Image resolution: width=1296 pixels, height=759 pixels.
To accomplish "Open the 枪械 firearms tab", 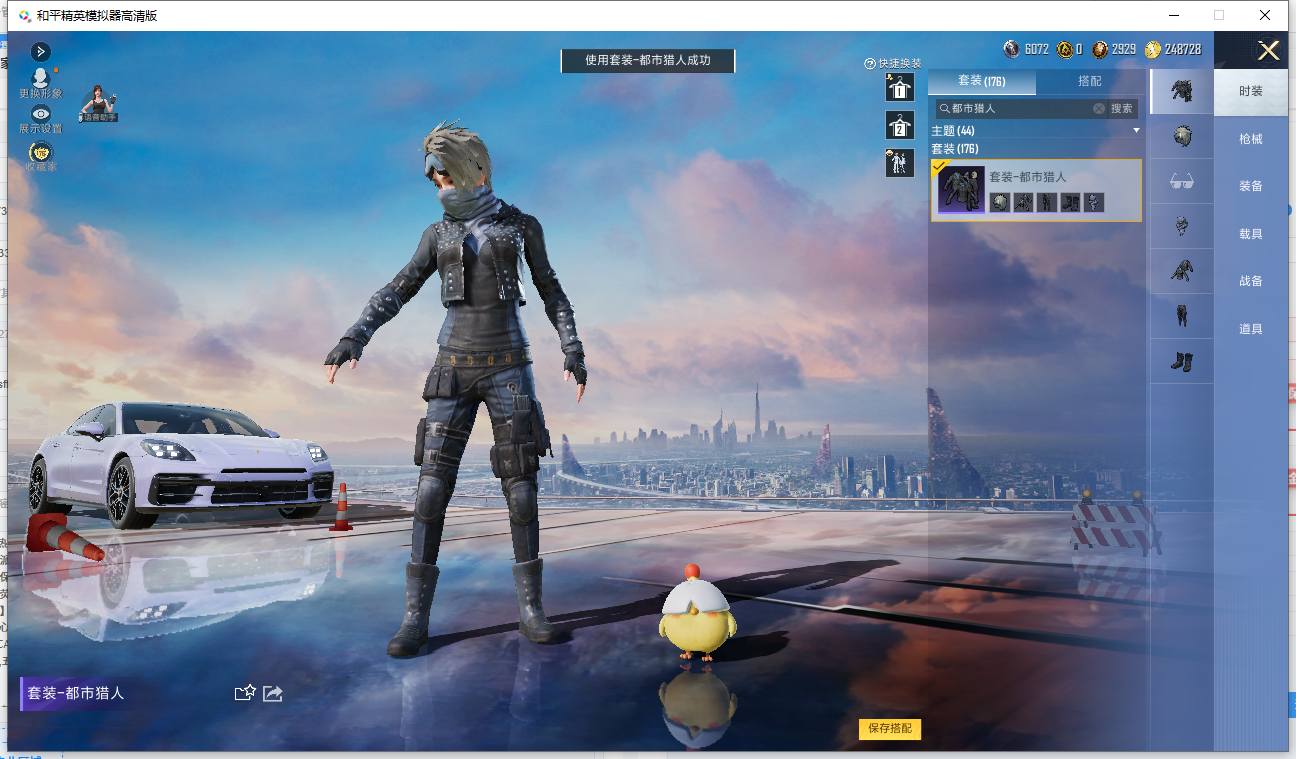I will click(1251, 139).
